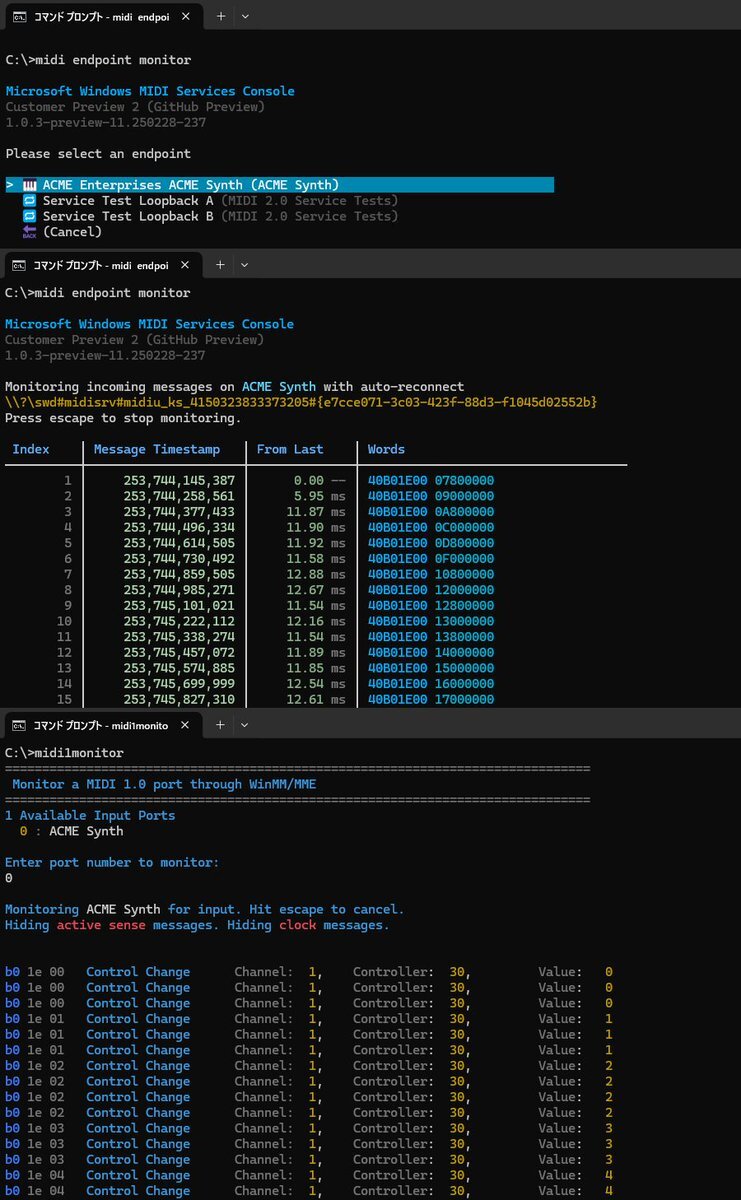Click timestamp 253,744,258,561
This screenshot has height=1200, width=741.
(x=179, y=496)
